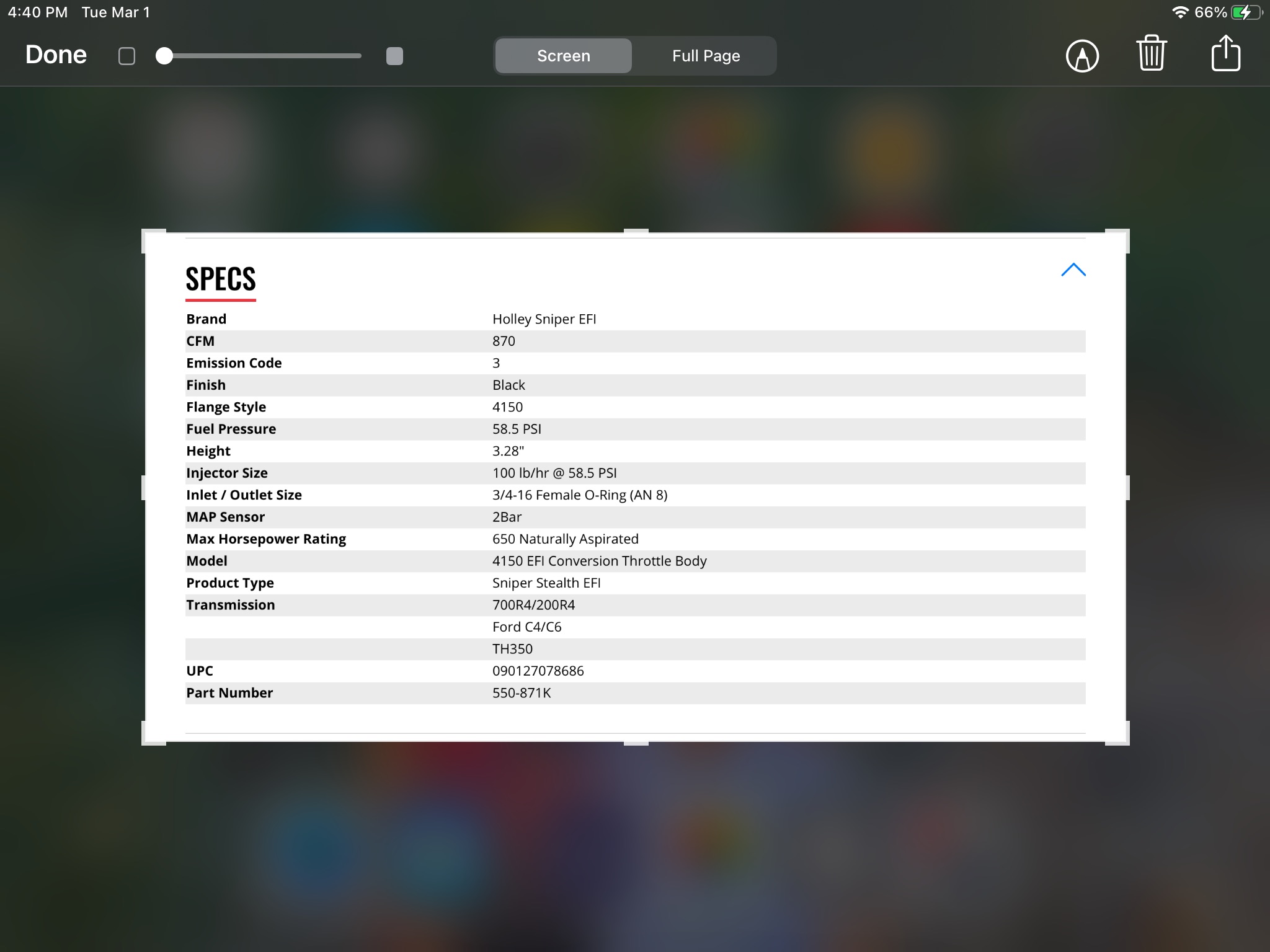Switch to the Full Page tab
The width and height of the screenshot is (1270, 952).
tap(706, 56)
